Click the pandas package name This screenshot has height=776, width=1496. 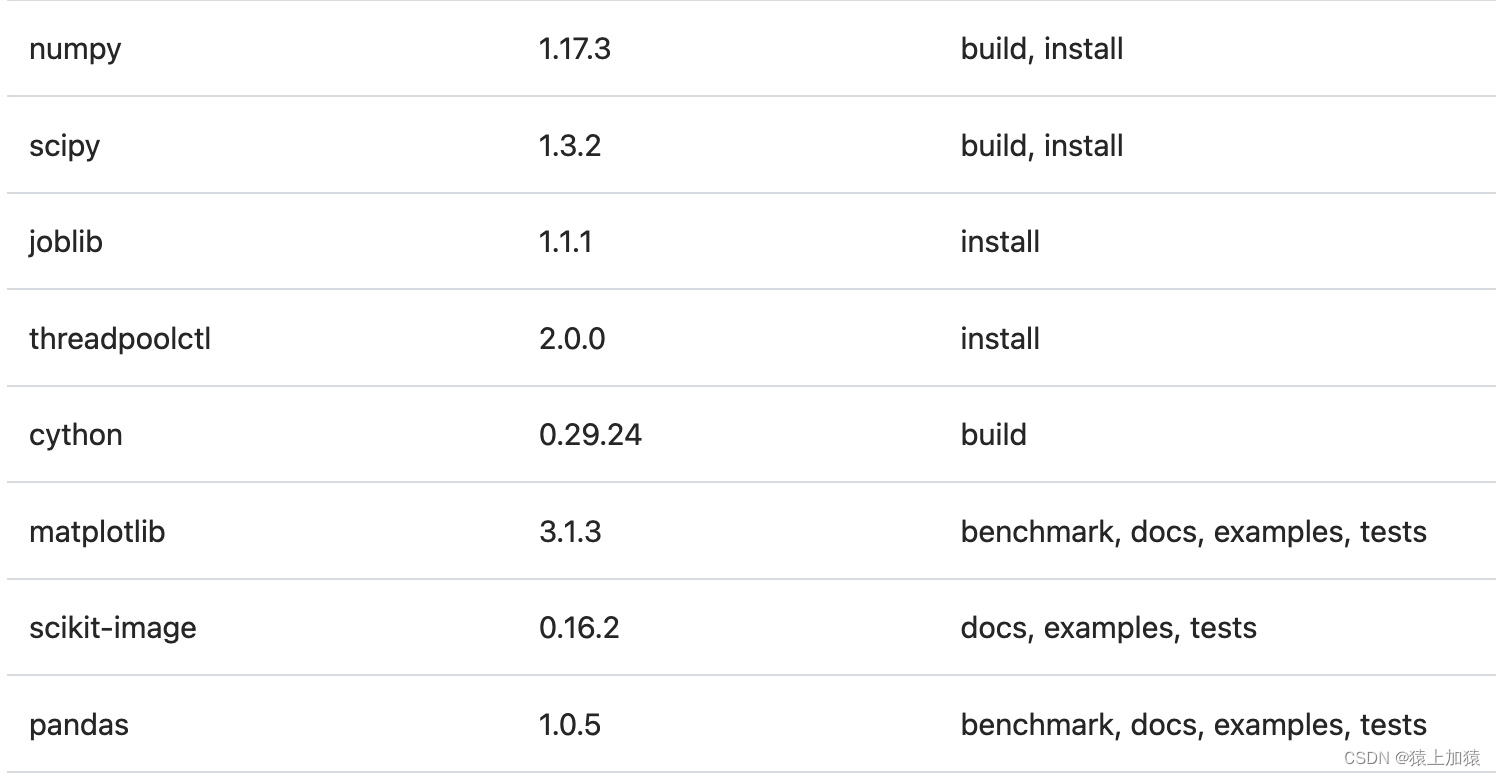[x=79, y=725]
